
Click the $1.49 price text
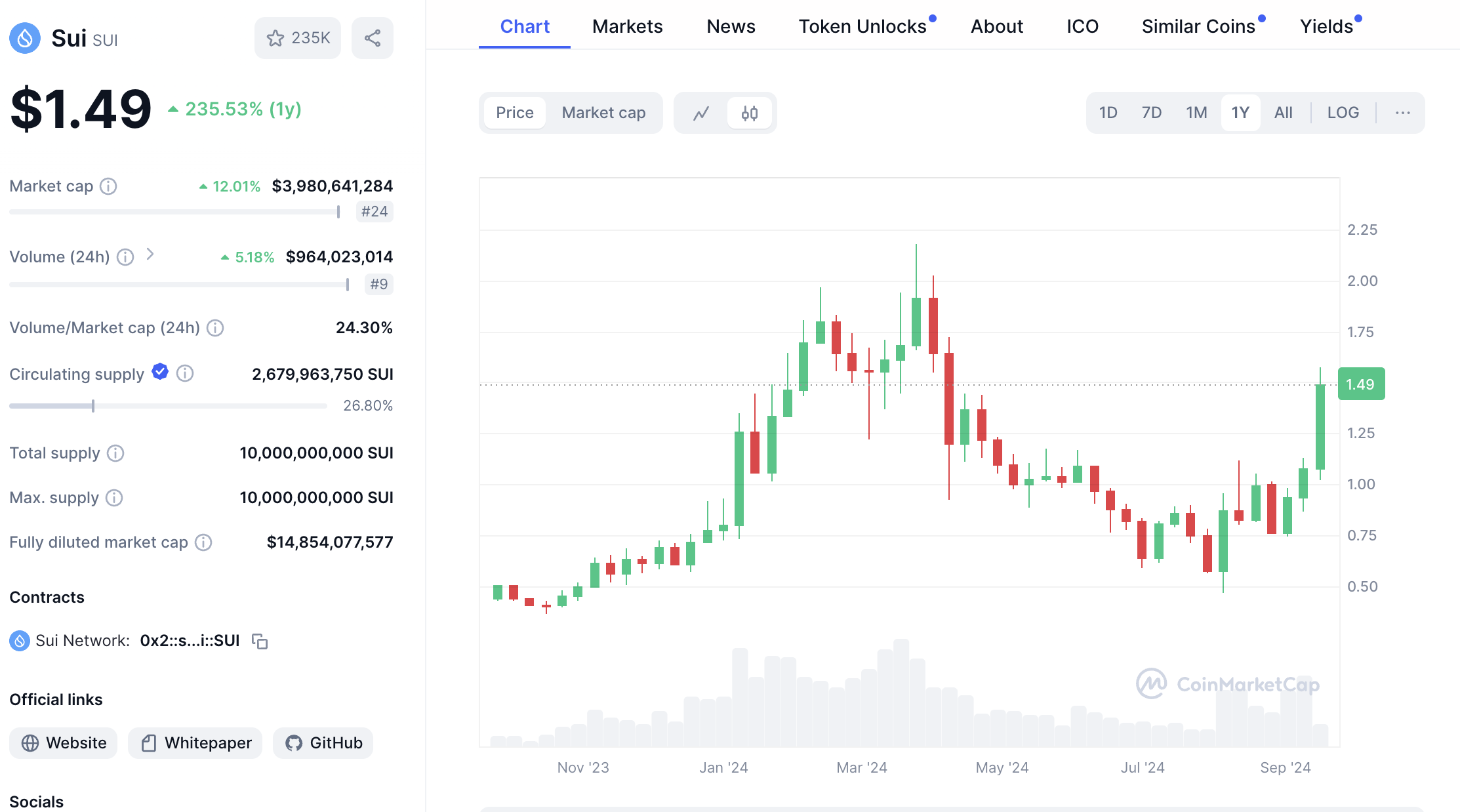81,109
